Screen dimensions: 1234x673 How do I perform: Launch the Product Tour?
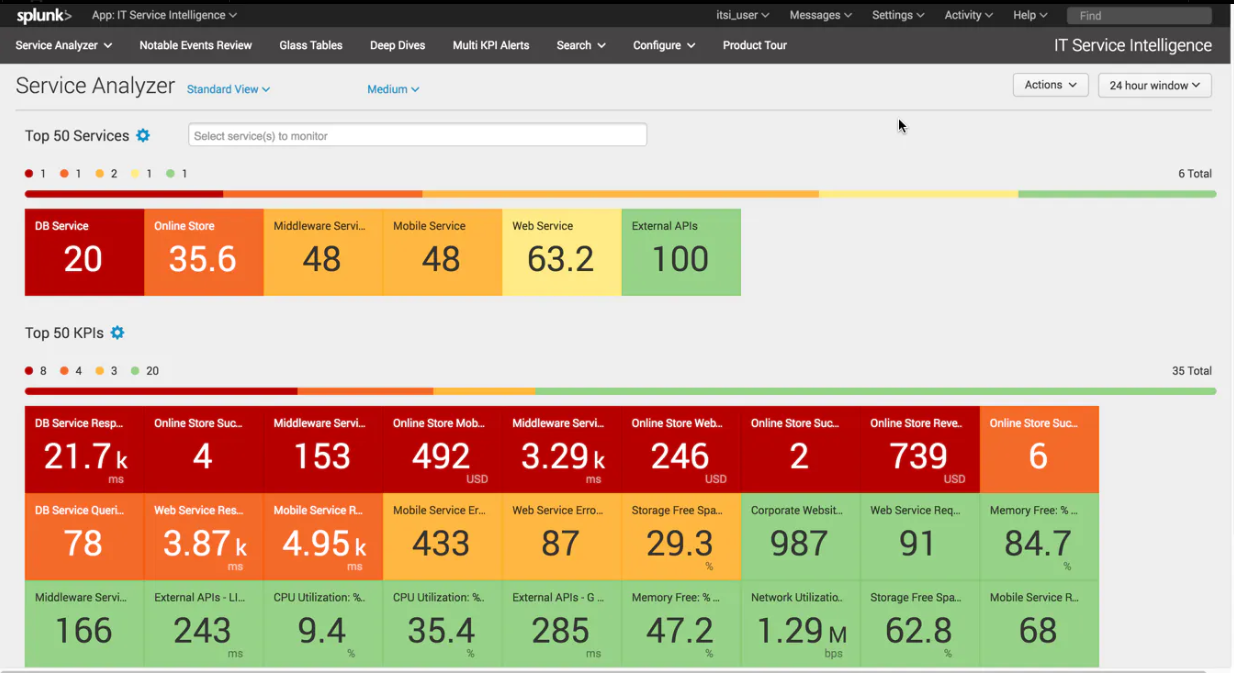(x=754, y=45)
